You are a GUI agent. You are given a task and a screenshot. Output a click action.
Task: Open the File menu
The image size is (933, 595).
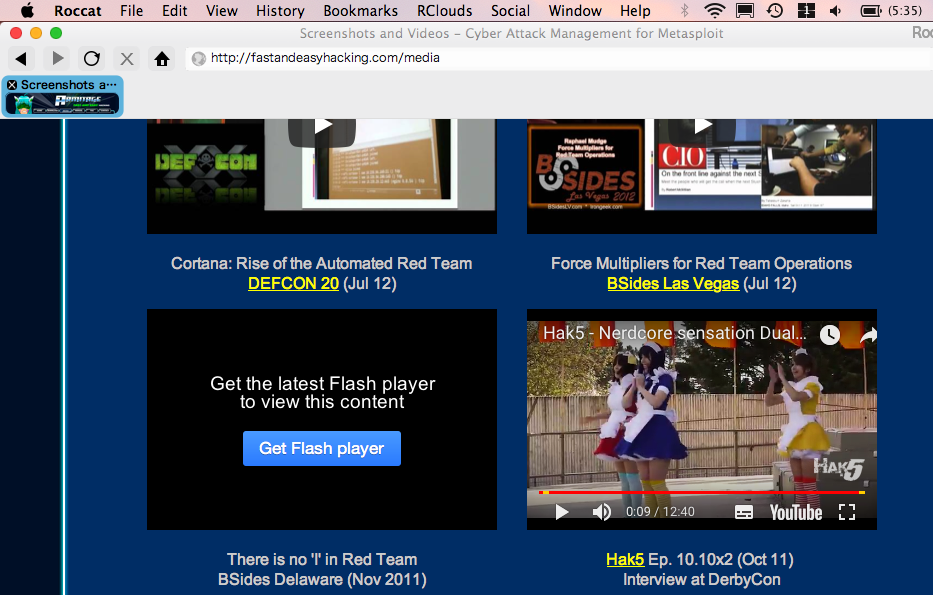(x=132, y=11)
